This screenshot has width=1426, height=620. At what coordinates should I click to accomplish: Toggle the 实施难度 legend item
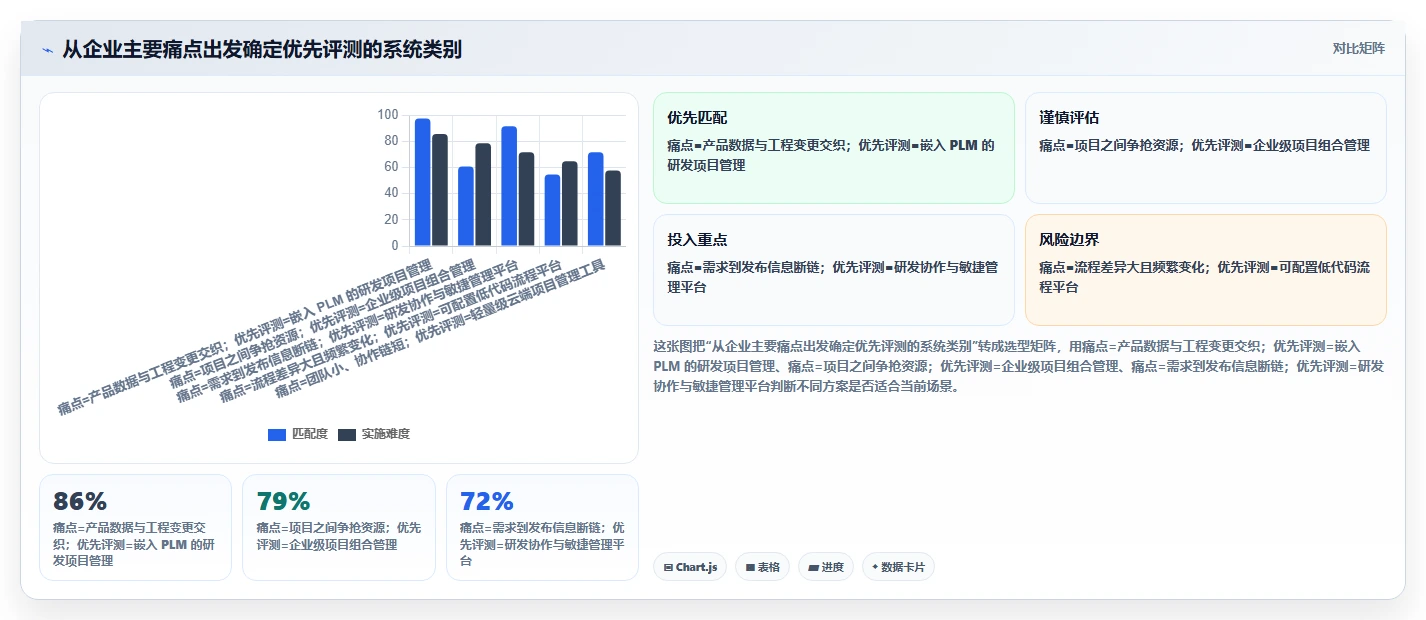(374, 434)
